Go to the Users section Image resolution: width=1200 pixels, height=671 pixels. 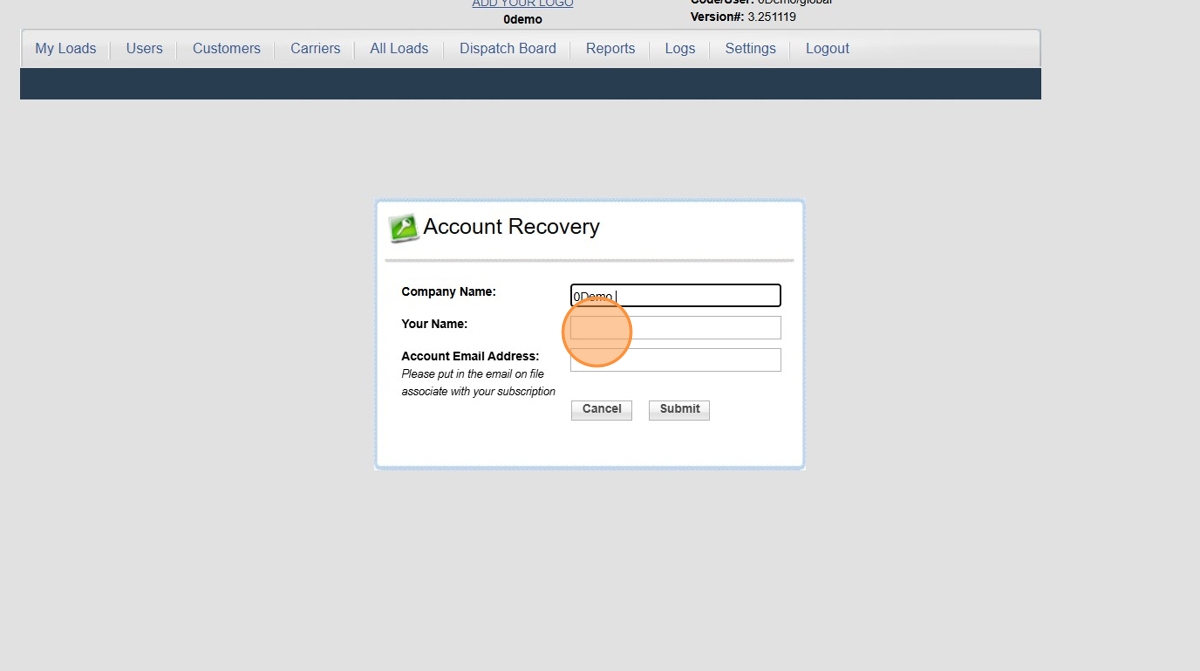pyautogui.click(x=144, y=48)
